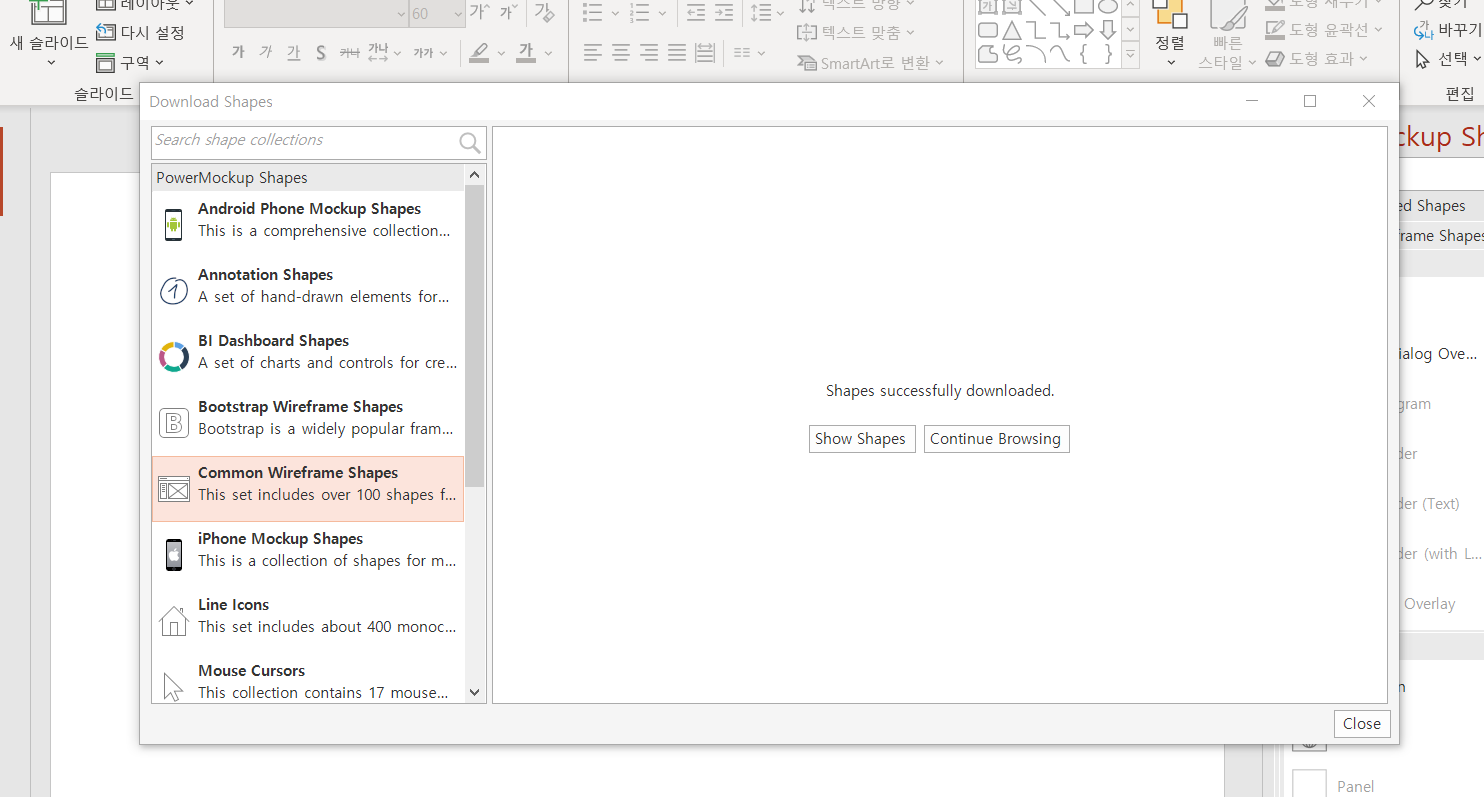1484x797 pixels.
Task: Click the text highlight color pen
Action: (x=480, y=52)
